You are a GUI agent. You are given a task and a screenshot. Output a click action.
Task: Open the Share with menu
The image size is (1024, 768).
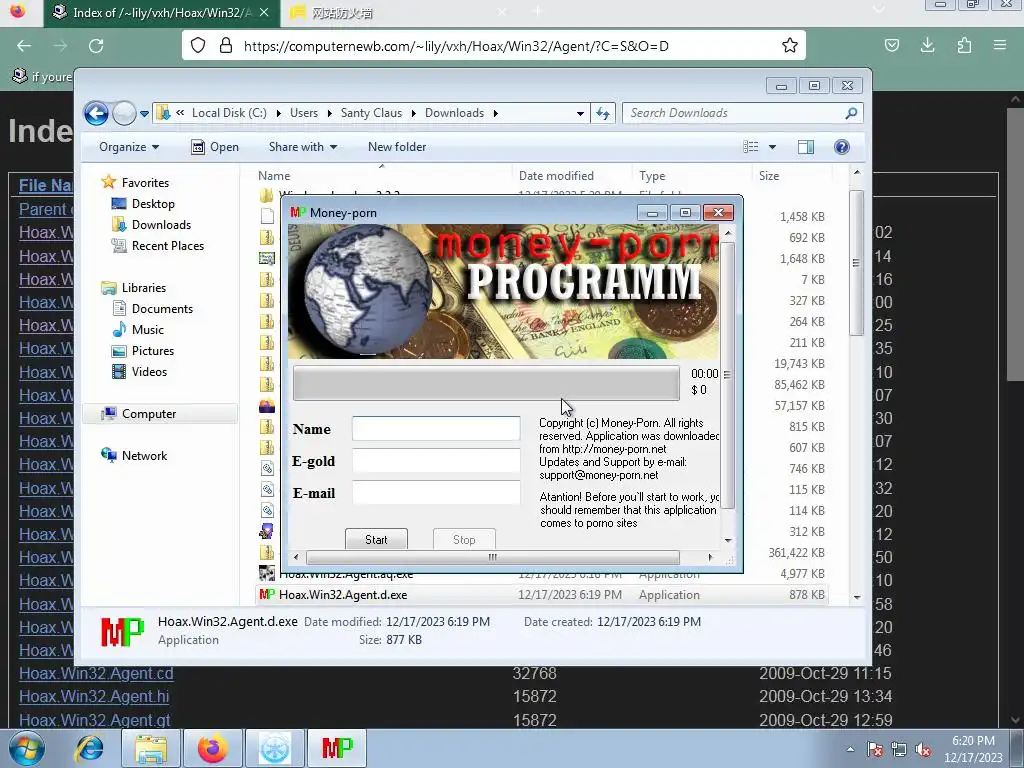303,147
